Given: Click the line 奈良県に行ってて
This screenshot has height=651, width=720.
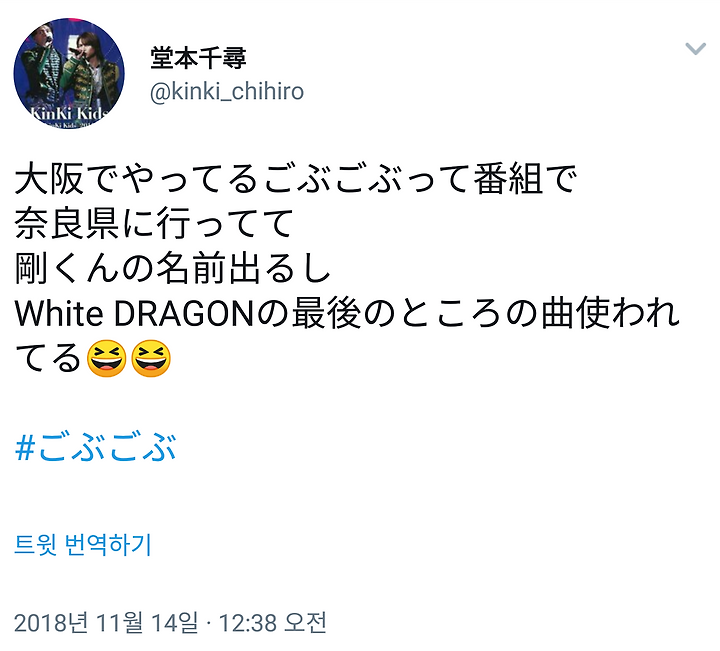Looking at the screenshot, I should pyautogui.click(x=154, y=224).
